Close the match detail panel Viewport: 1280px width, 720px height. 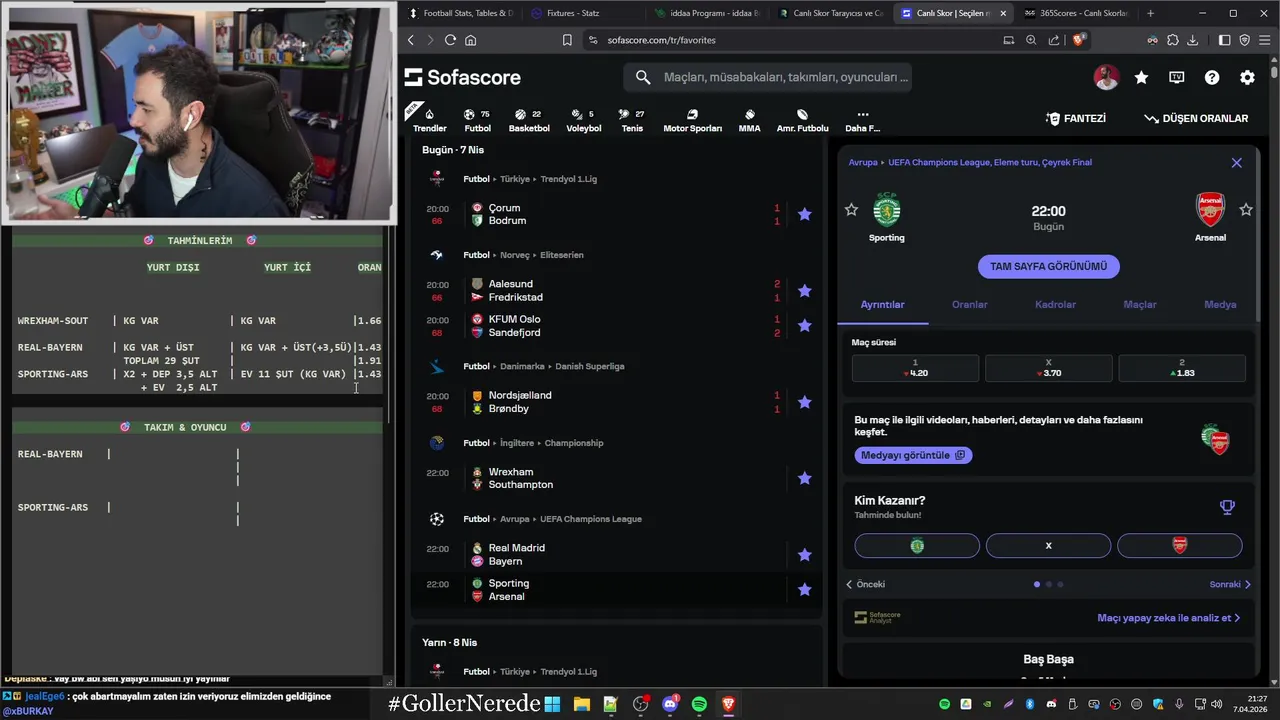pos(1236,162)
